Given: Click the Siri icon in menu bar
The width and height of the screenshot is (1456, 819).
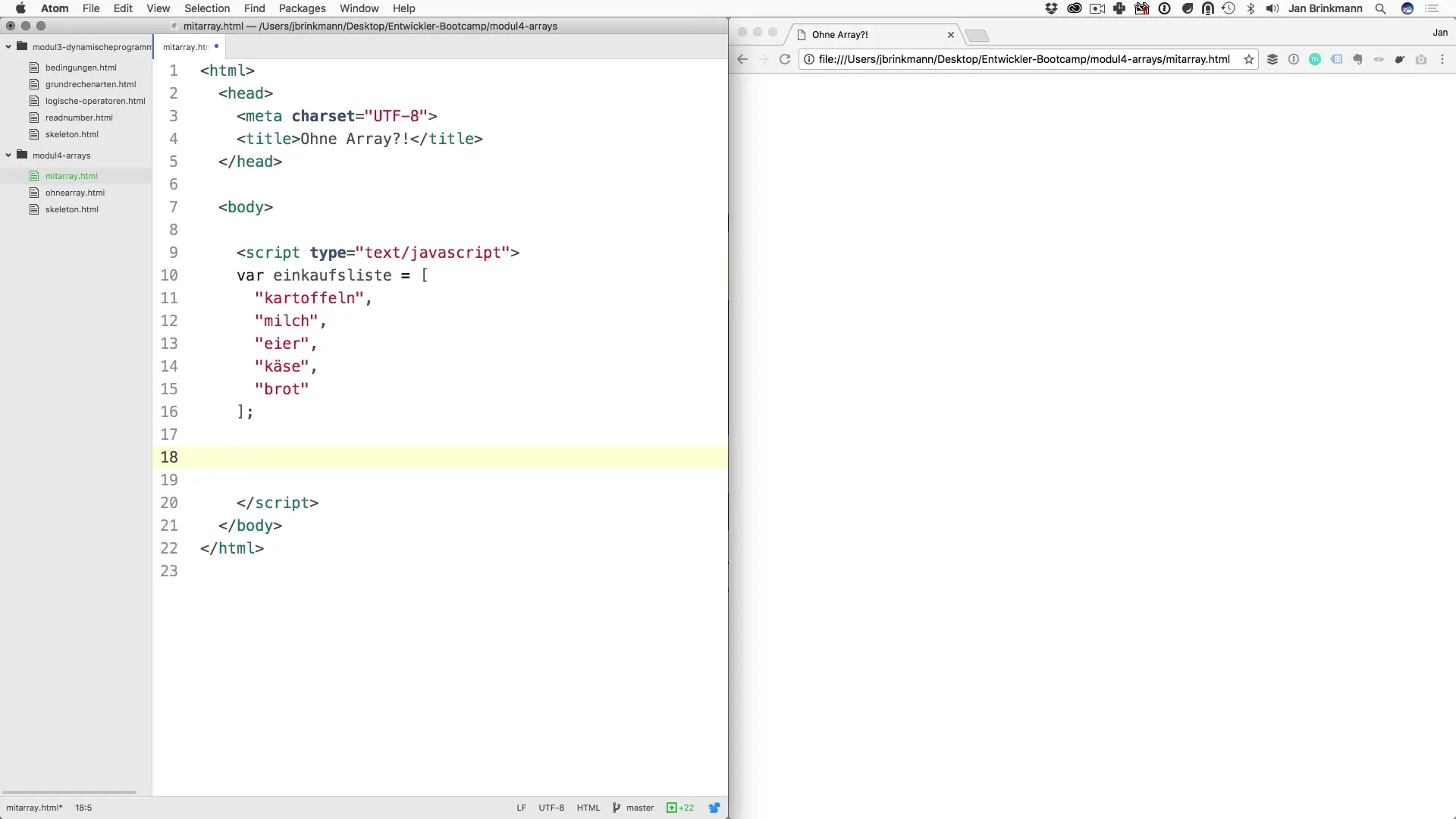Looking at the screenshot, I should pyautogui.click(x=1407, y=8).
